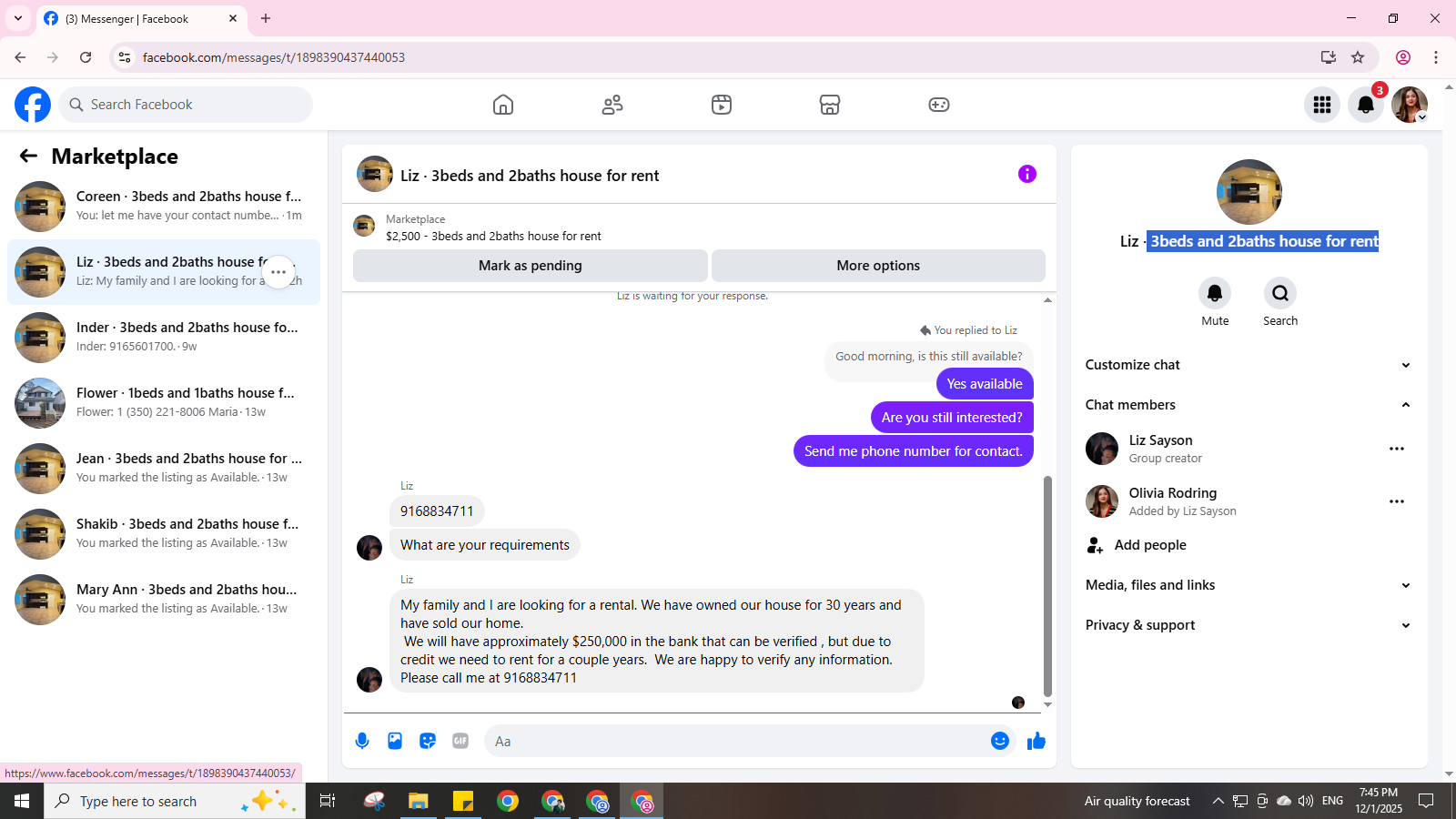This screenshot has width=1456, height=819.
Task: Click the "9168834711" phone number message
Action: point(437,511)
